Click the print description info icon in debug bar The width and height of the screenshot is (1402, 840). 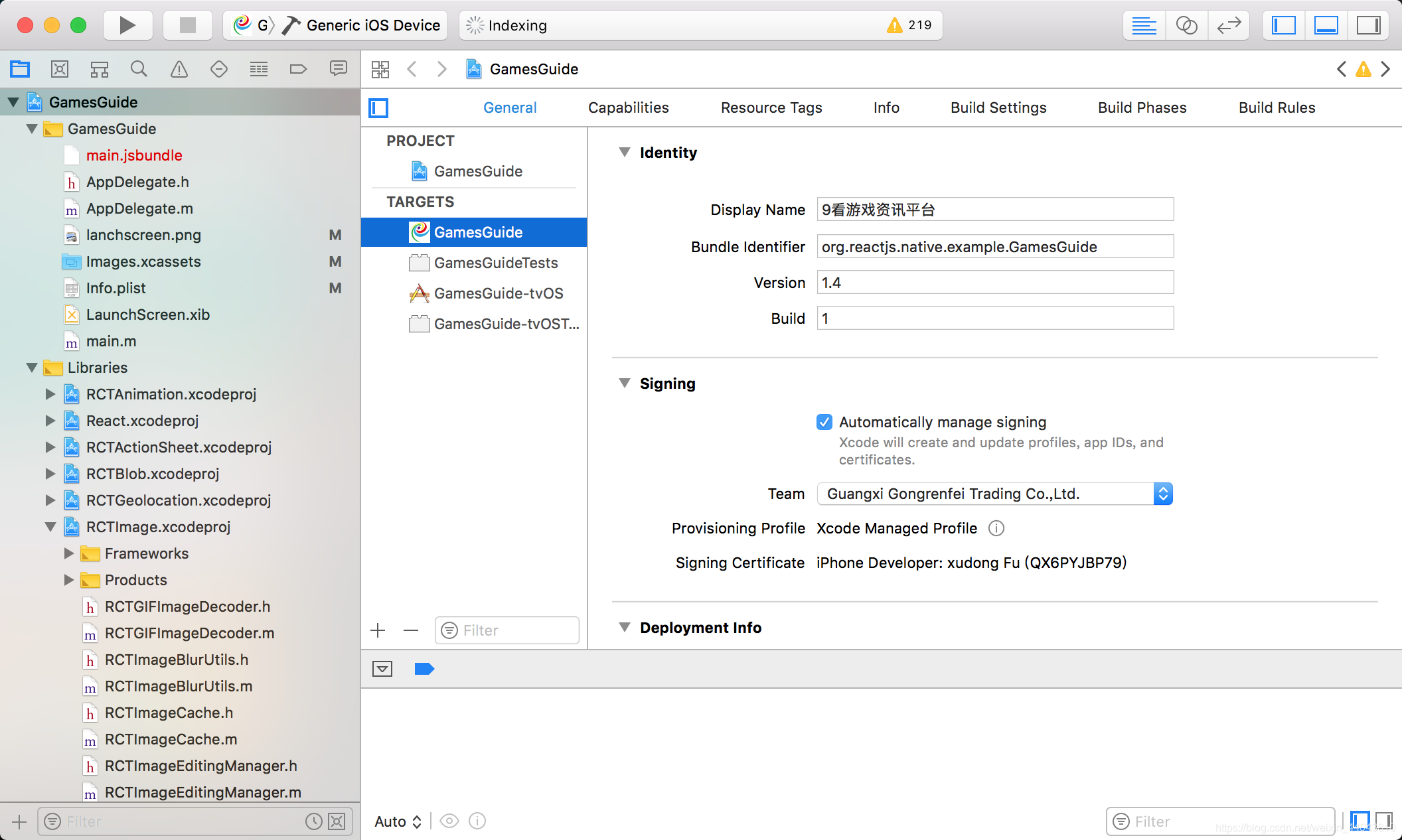point(477,821)
